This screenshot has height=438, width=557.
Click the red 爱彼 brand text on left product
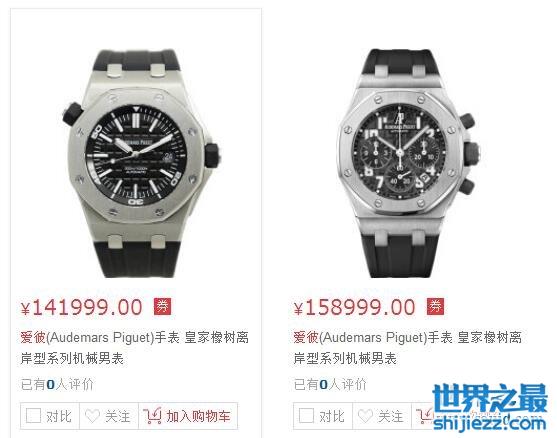33,337
